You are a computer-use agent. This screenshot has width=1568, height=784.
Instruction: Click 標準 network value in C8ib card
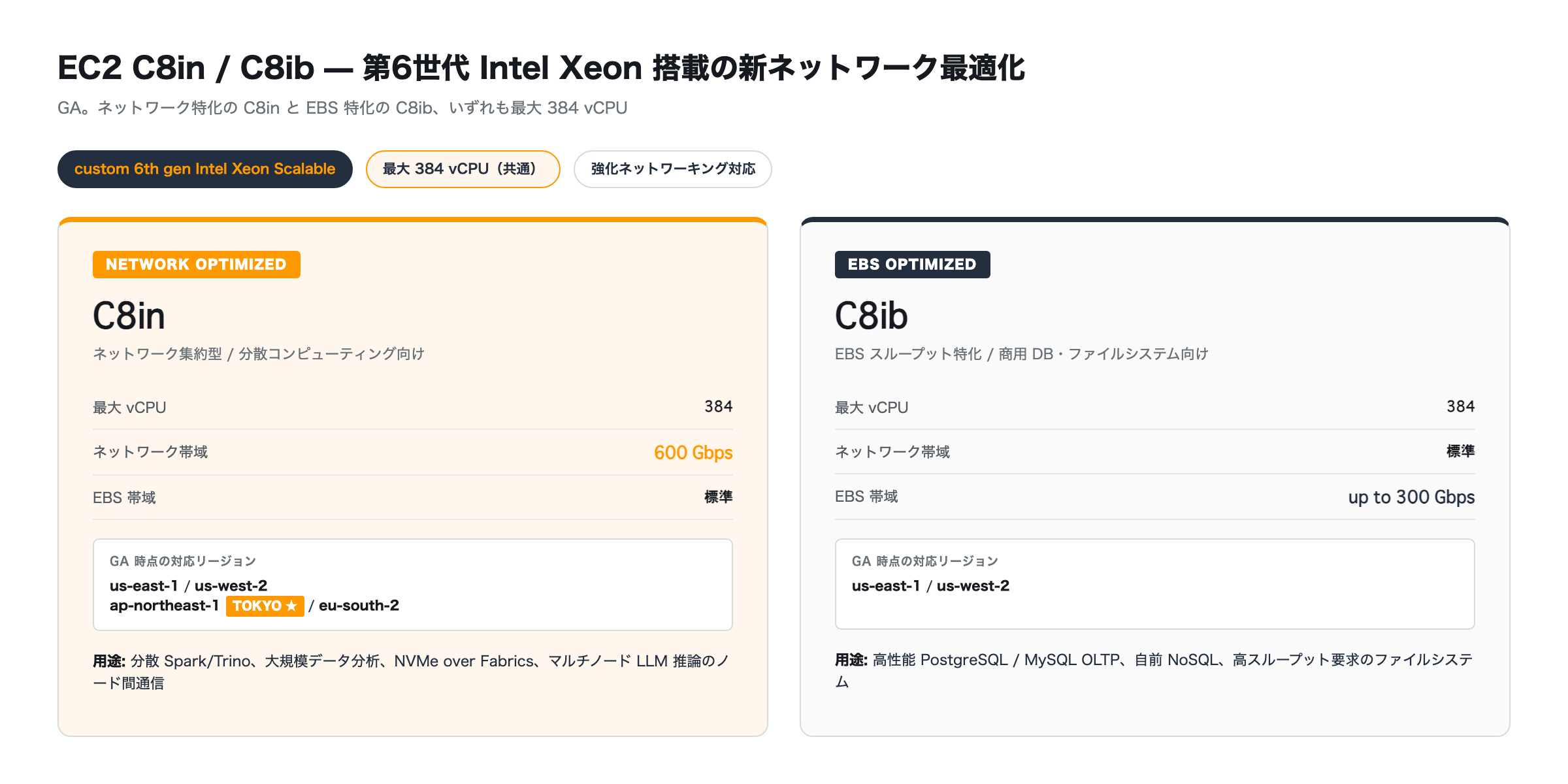(1460, 451)
